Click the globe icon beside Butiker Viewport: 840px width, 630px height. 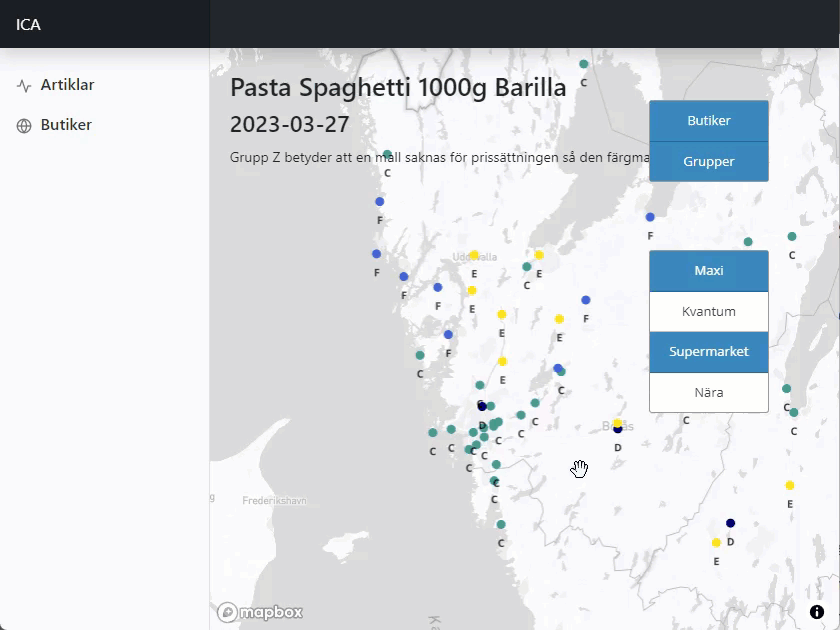tap(22, 125)
